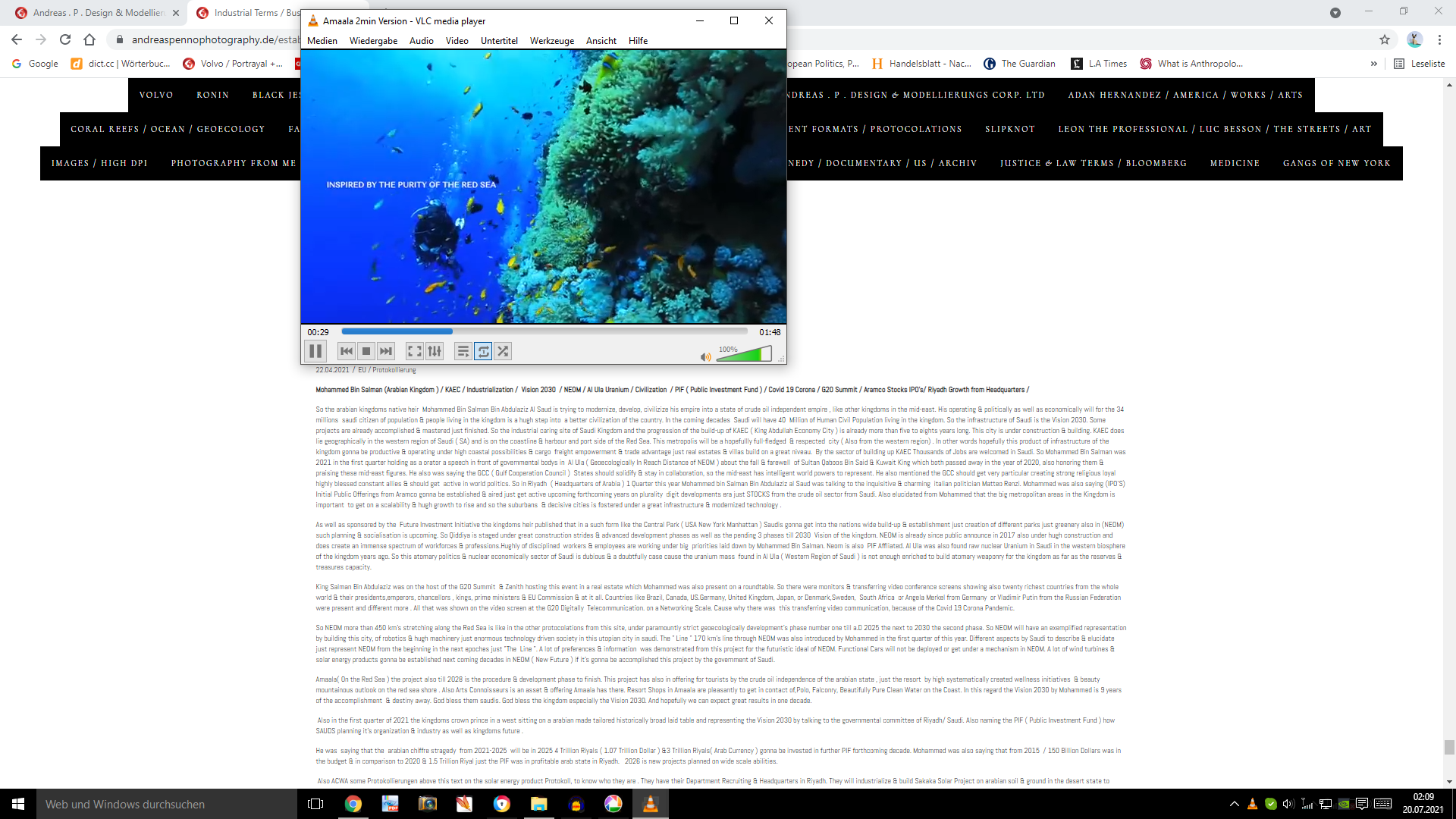This screenshot has width=1456, height=819.
Task: Open the RONIN site menu item
Action: click(x=212, y=95)
